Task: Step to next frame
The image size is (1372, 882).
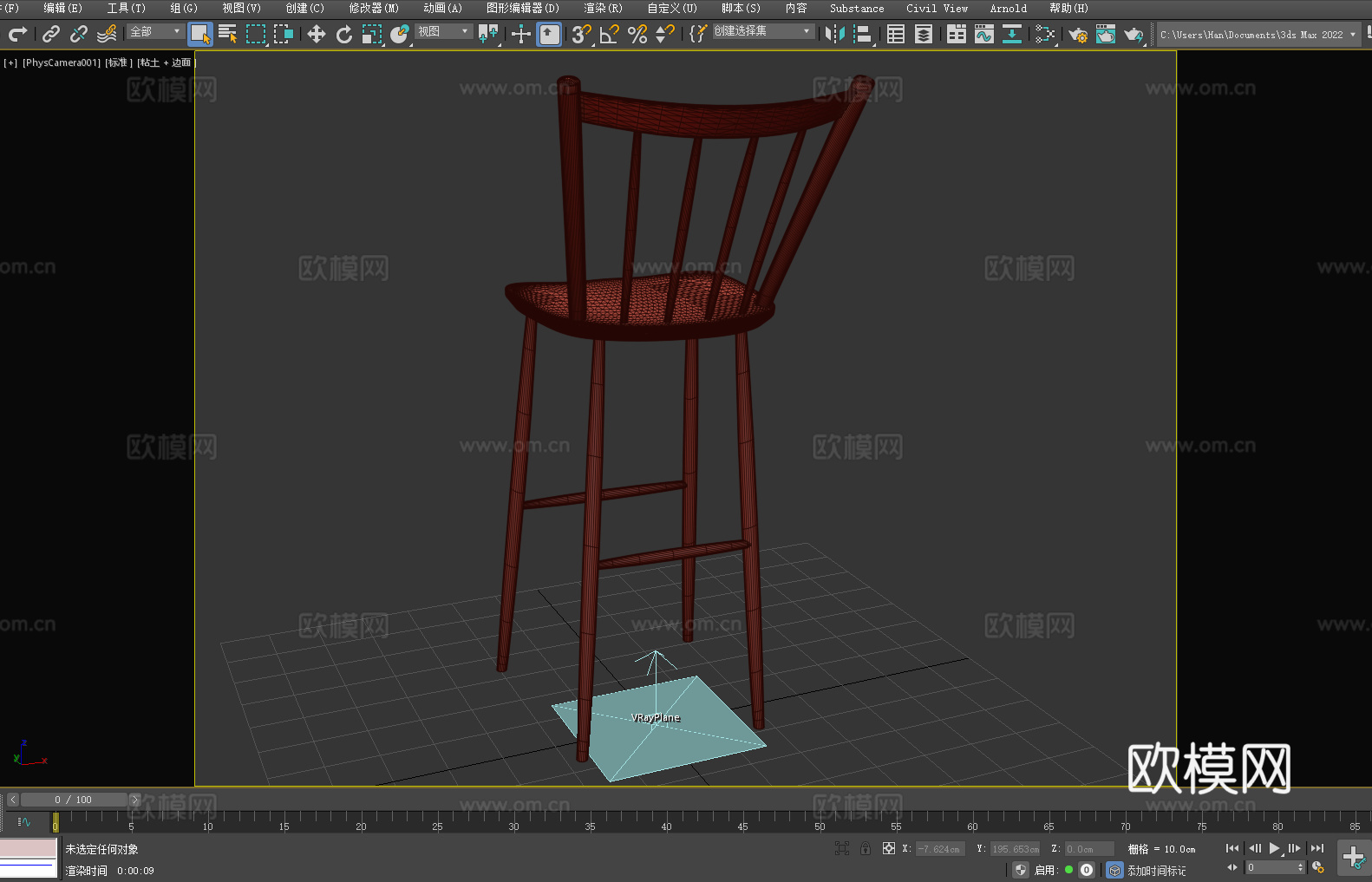Action: point(1295,848)
